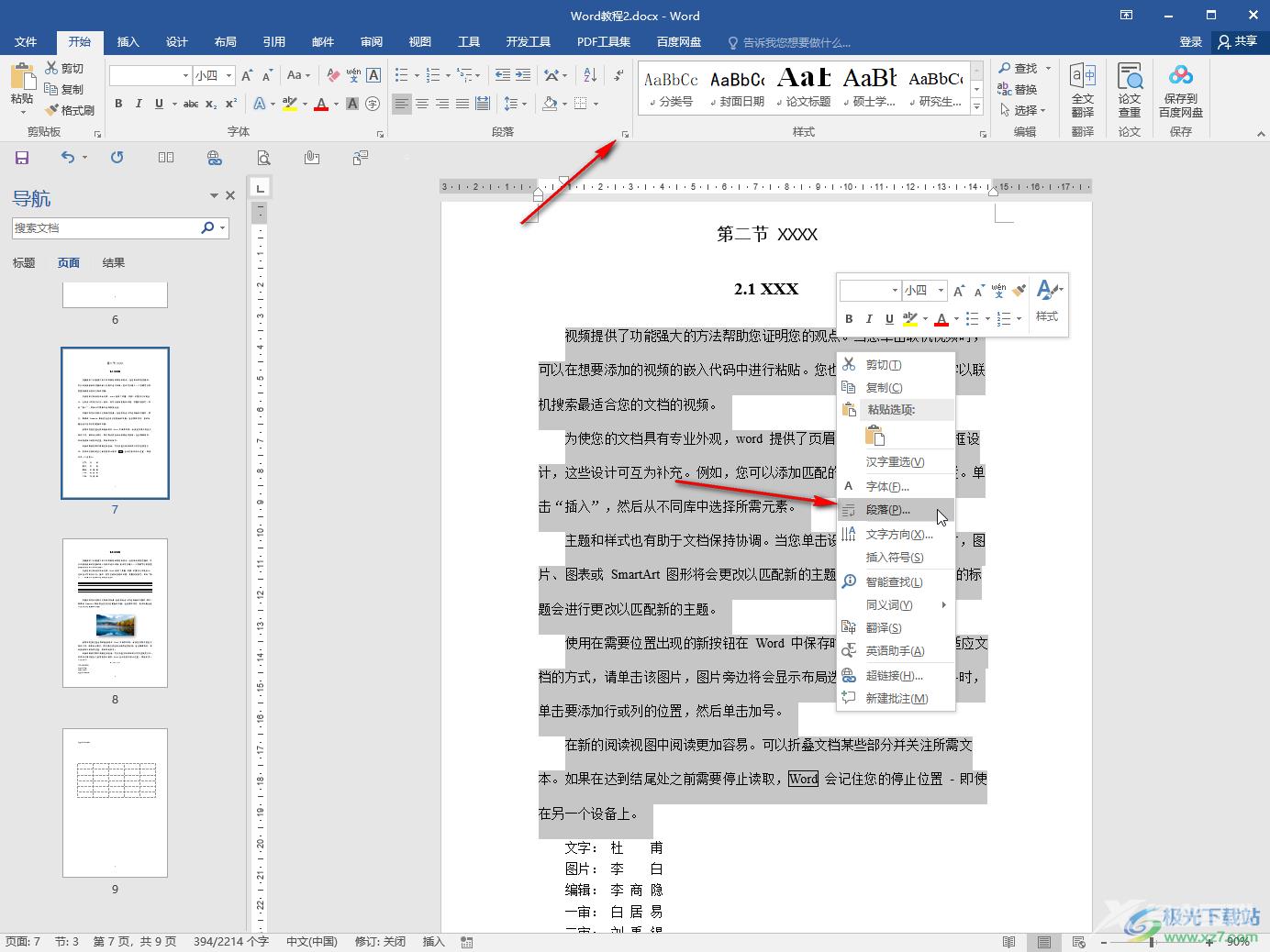Toggle strikethrough abc in the ribbon
This screenshot has width=1270, height=952.
pyautogui.click(x=190, y=104)
